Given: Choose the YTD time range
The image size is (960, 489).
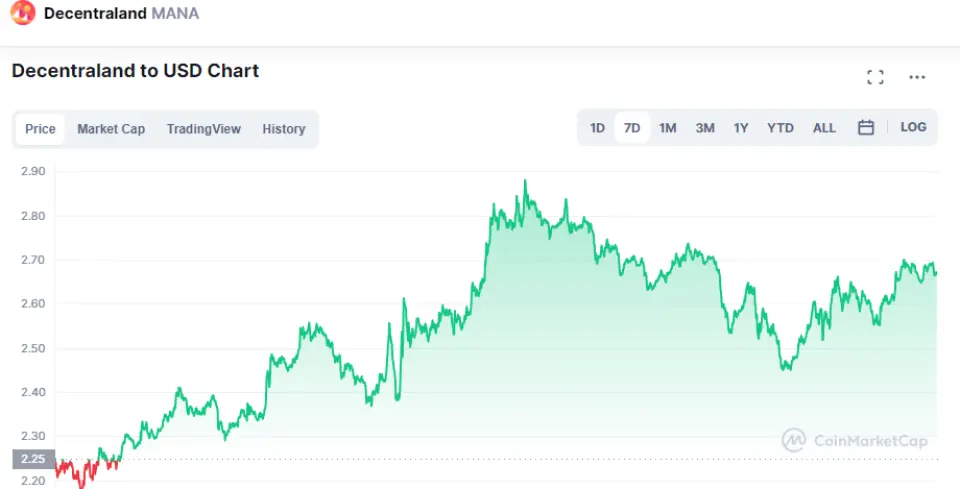Looking at the screenshot, I should [780, 128].
